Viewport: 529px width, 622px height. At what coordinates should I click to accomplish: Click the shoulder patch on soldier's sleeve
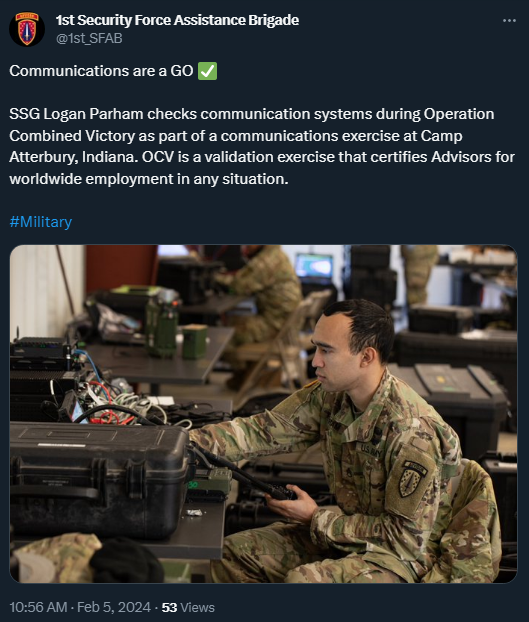pyautogui.click(x=411, y=479)
